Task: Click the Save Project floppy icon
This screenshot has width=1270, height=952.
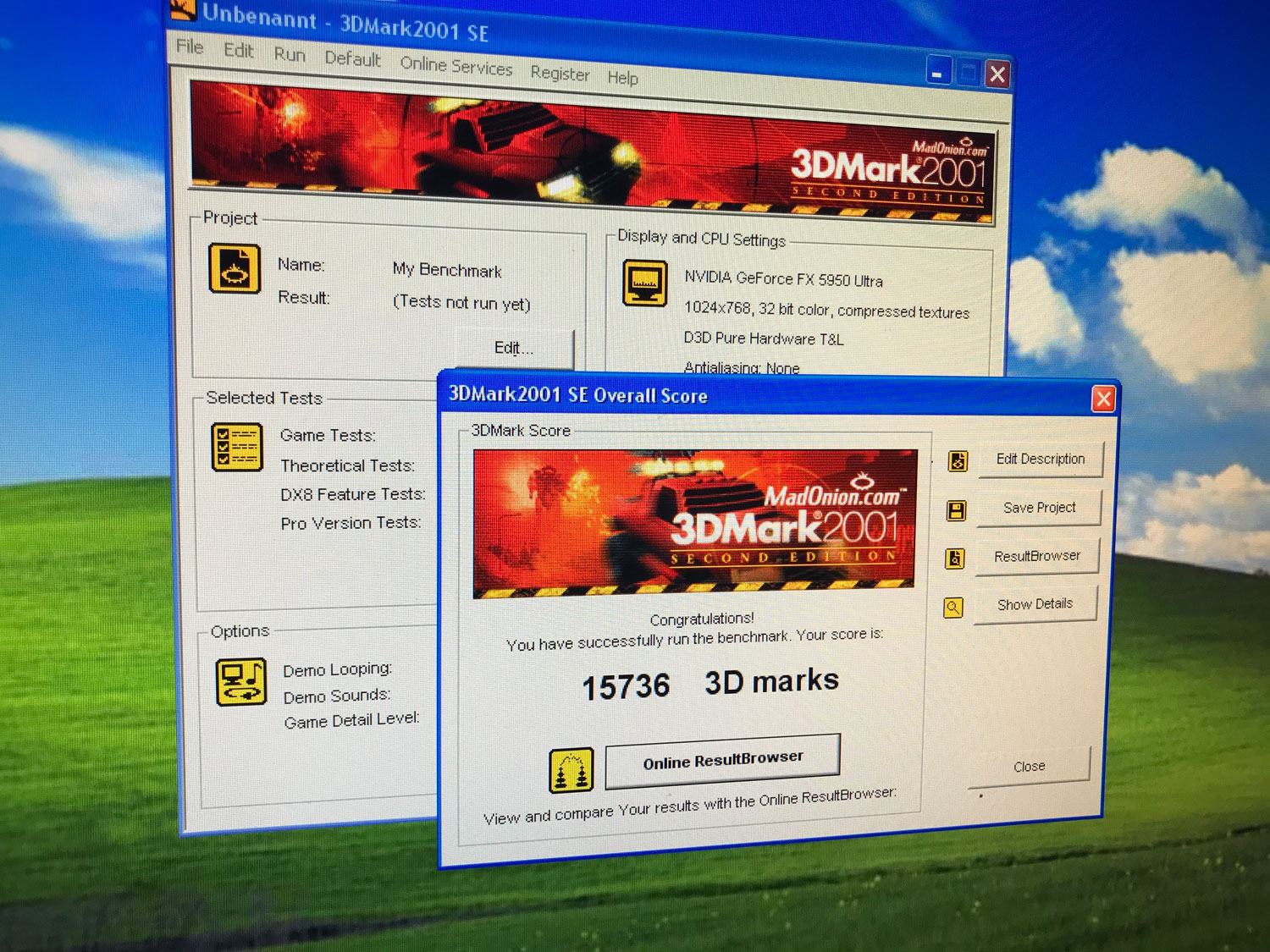Action: tap(956, 510)
